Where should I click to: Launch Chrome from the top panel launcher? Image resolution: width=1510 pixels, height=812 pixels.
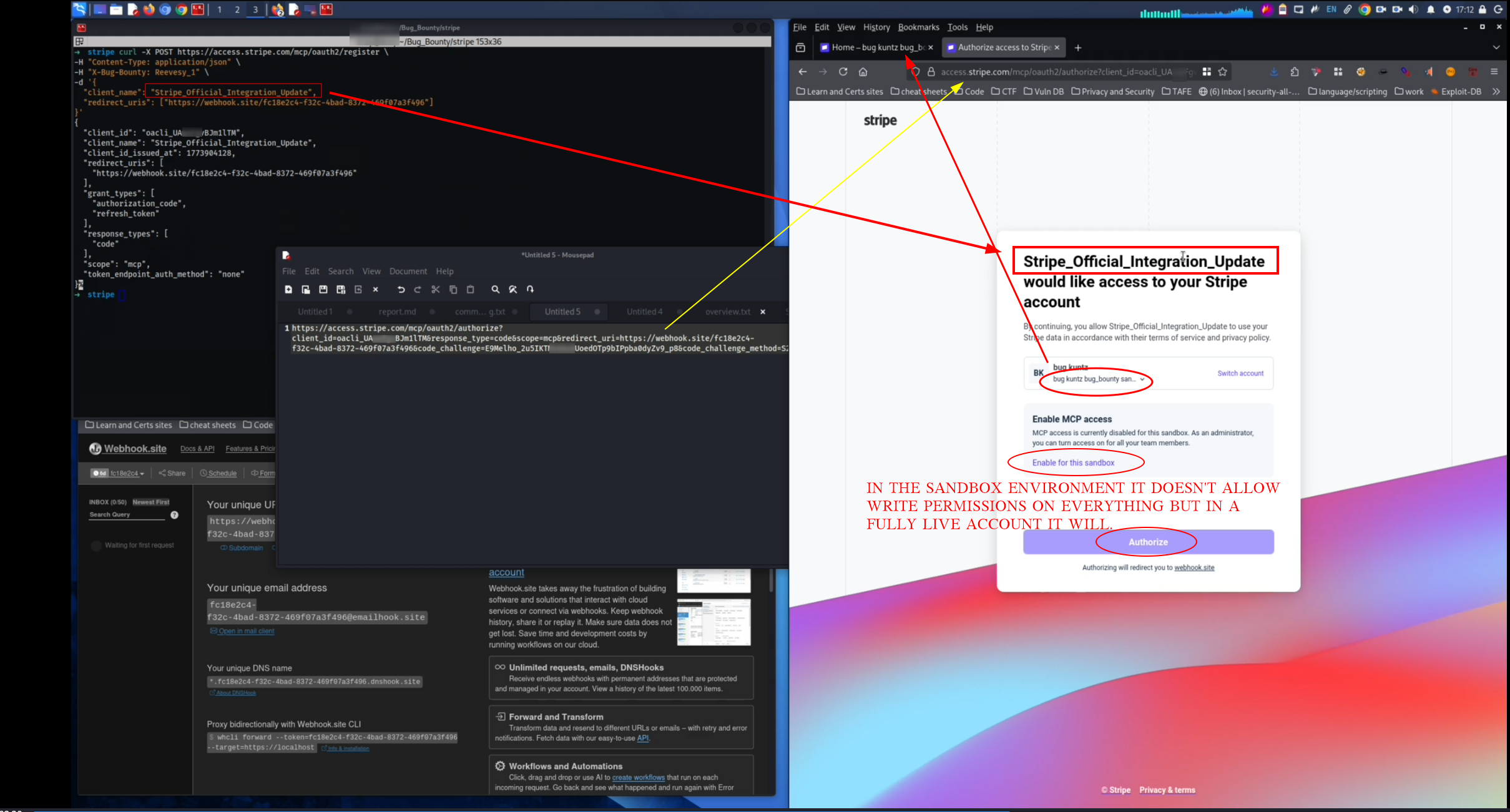point(181,9)
